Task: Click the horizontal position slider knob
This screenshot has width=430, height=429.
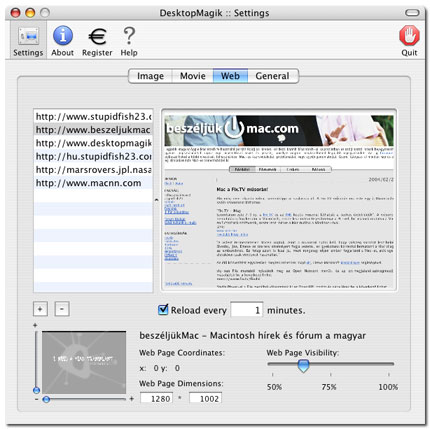Action: click(47, 399)
